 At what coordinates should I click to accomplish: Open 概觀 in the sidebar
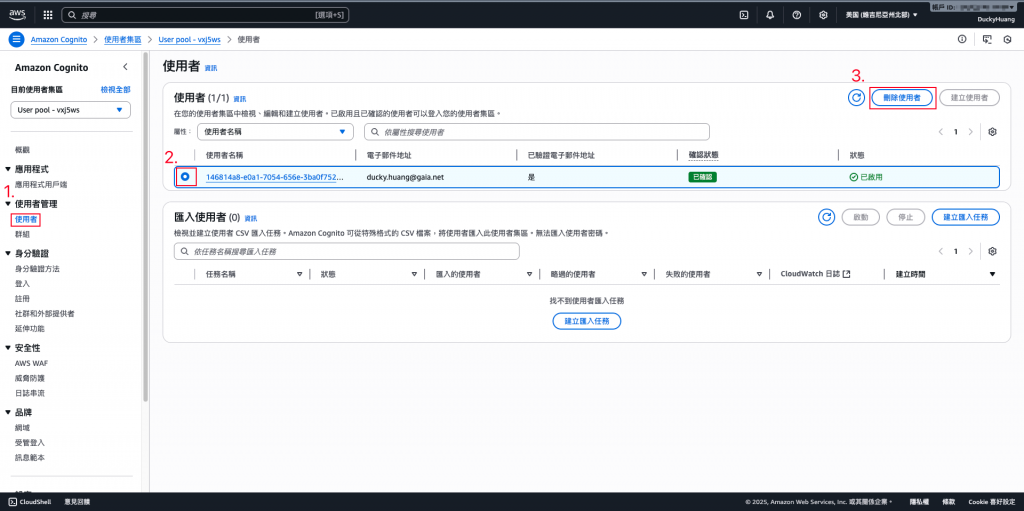[22, 150]
